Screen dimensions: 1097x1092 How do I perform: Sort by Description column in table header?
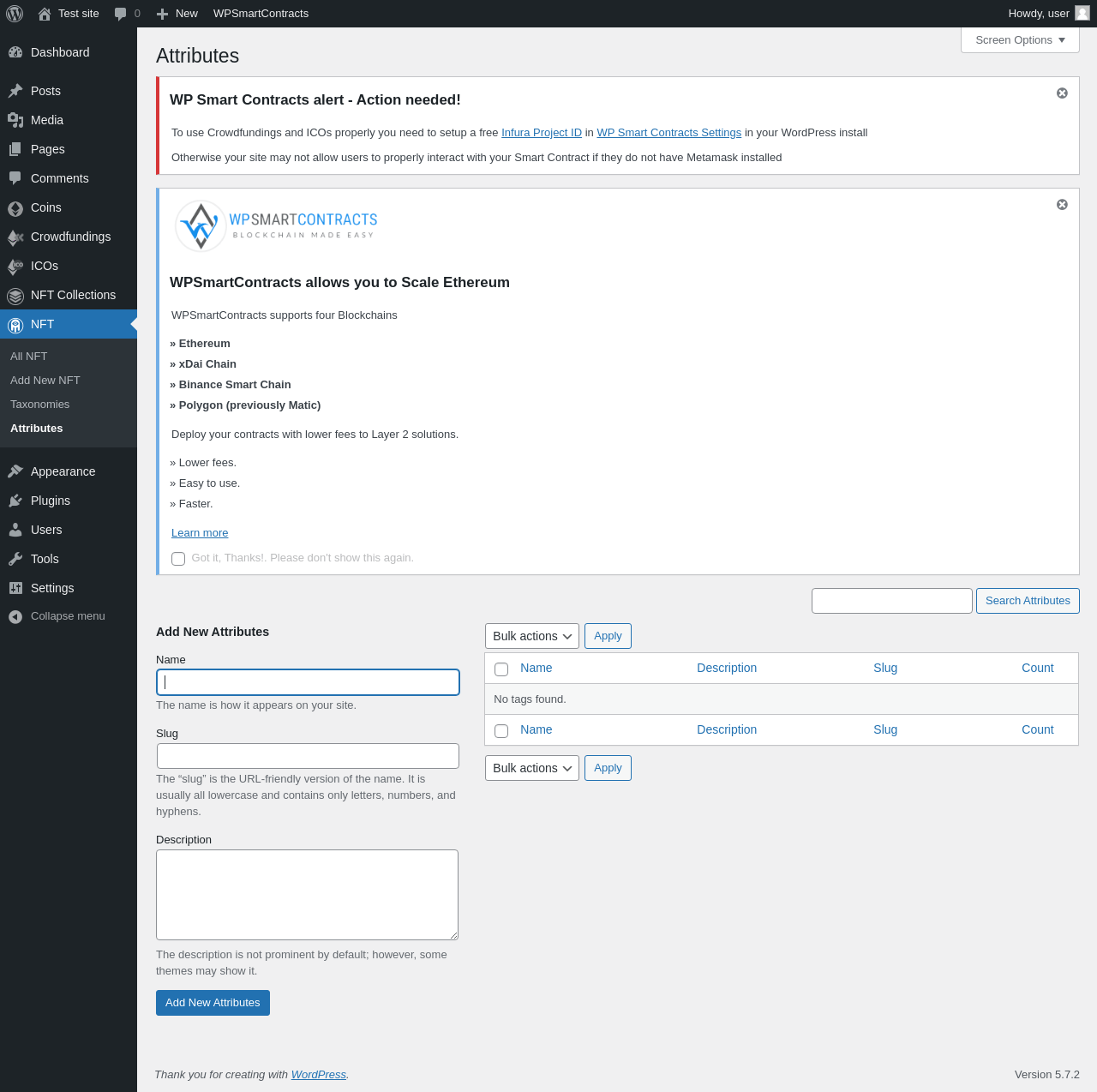[727, 668]
